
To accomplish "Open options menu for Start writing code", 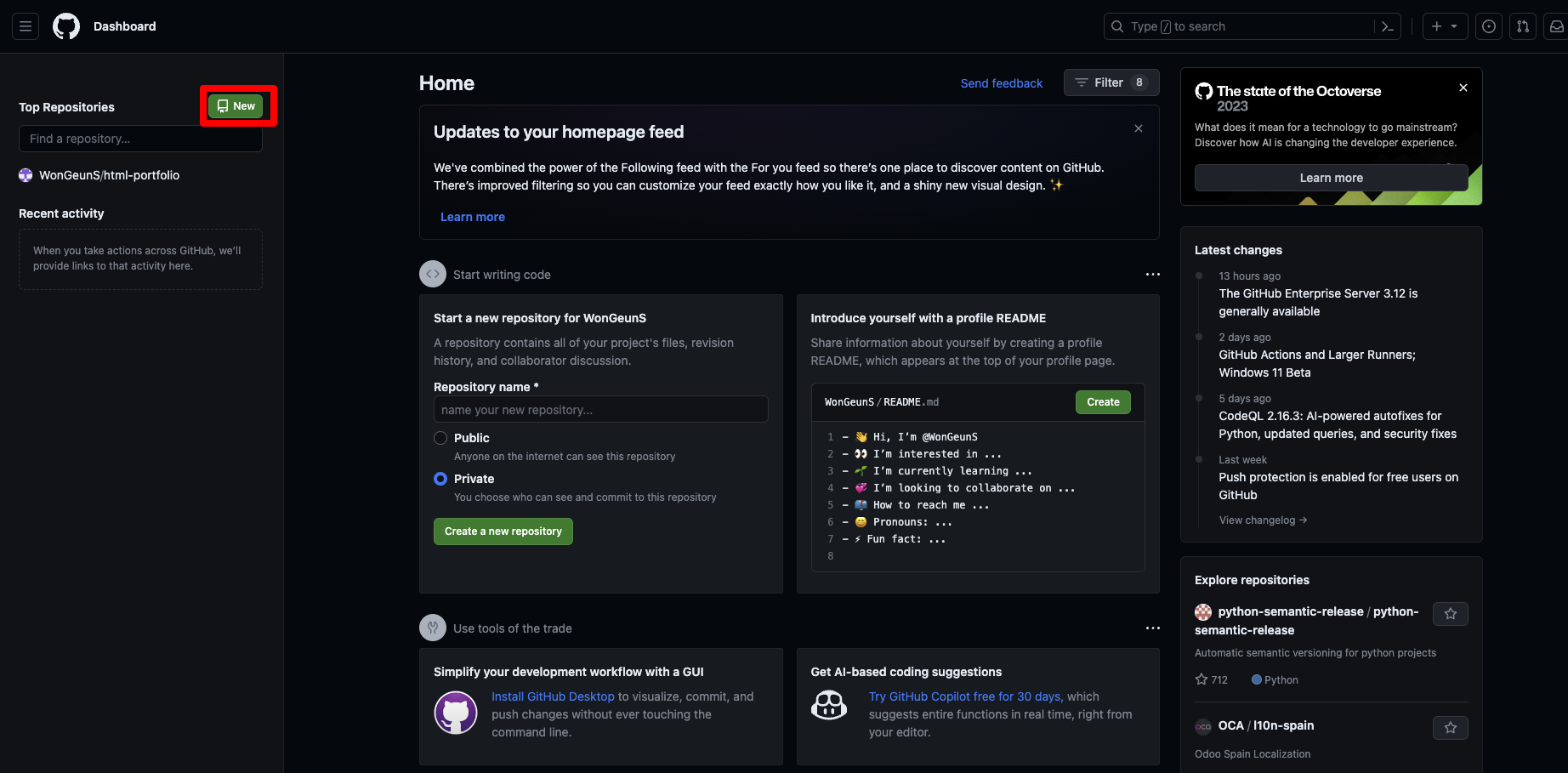I will pyautogui.click(x=1152, y=274).
